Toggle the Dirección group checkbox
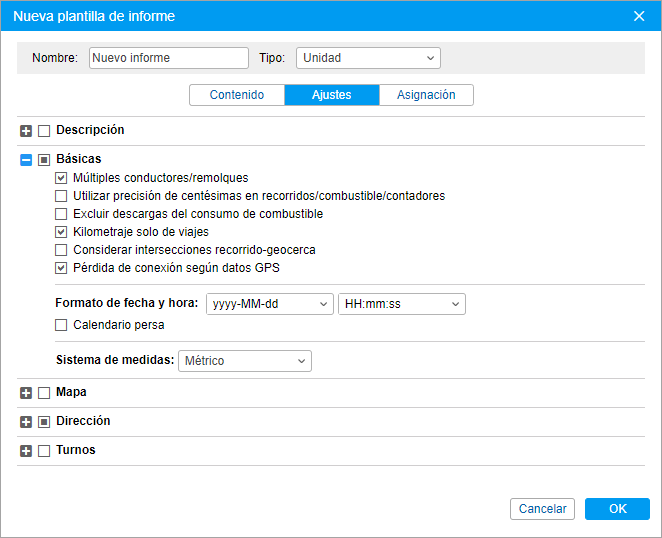 click(44, 422)
